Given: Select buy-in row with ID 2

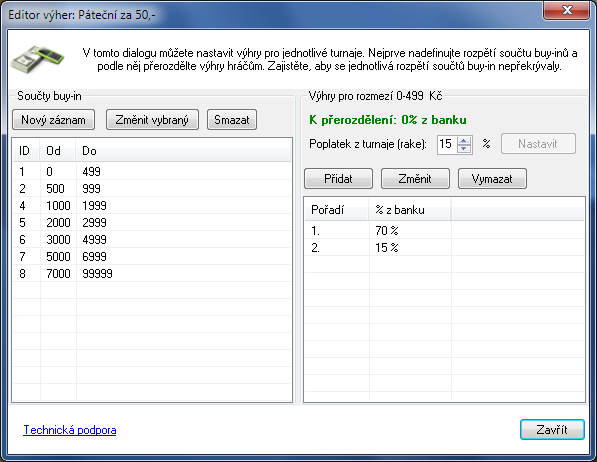Looking at the screenshot, I should pyautogui.click(x=152, y=189).
